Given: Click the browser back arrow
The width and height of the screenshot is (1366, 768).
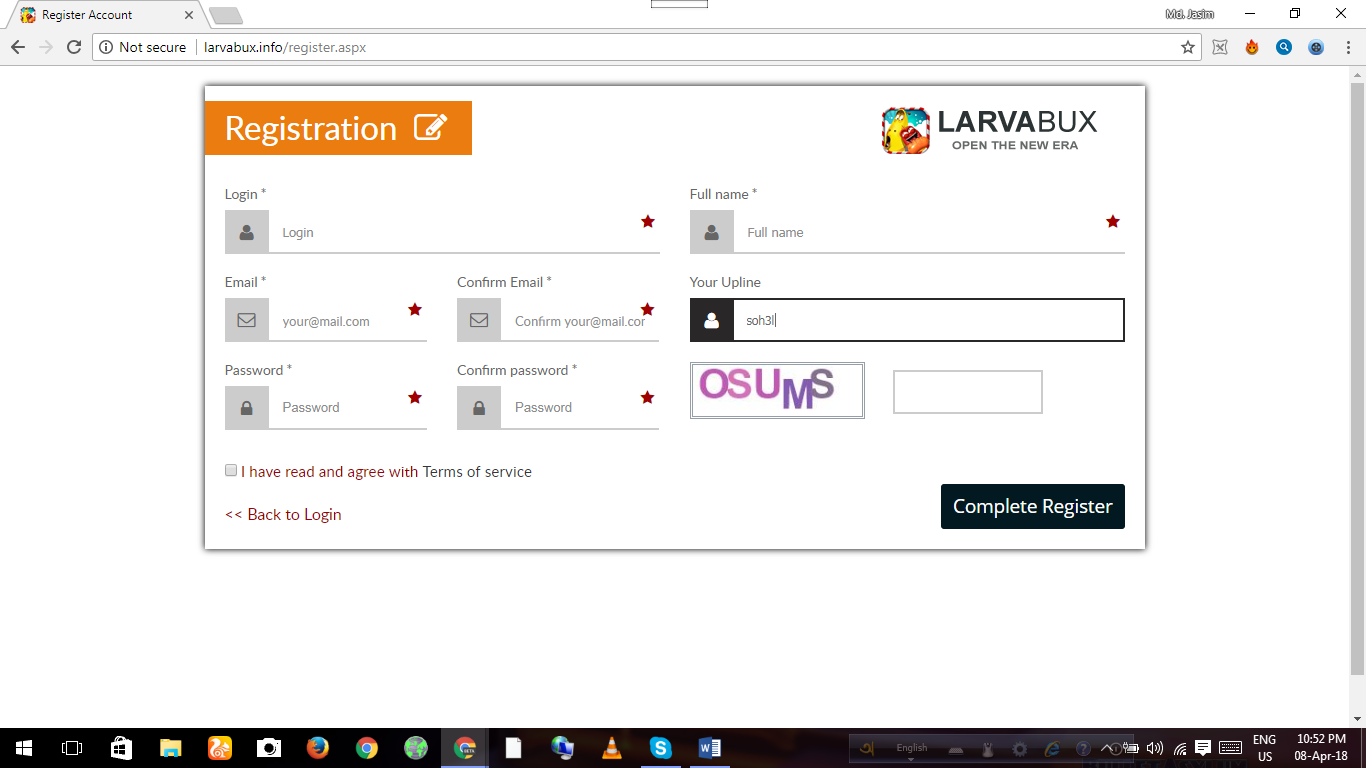Looking at the screenshot, I should tap(17, 47).
